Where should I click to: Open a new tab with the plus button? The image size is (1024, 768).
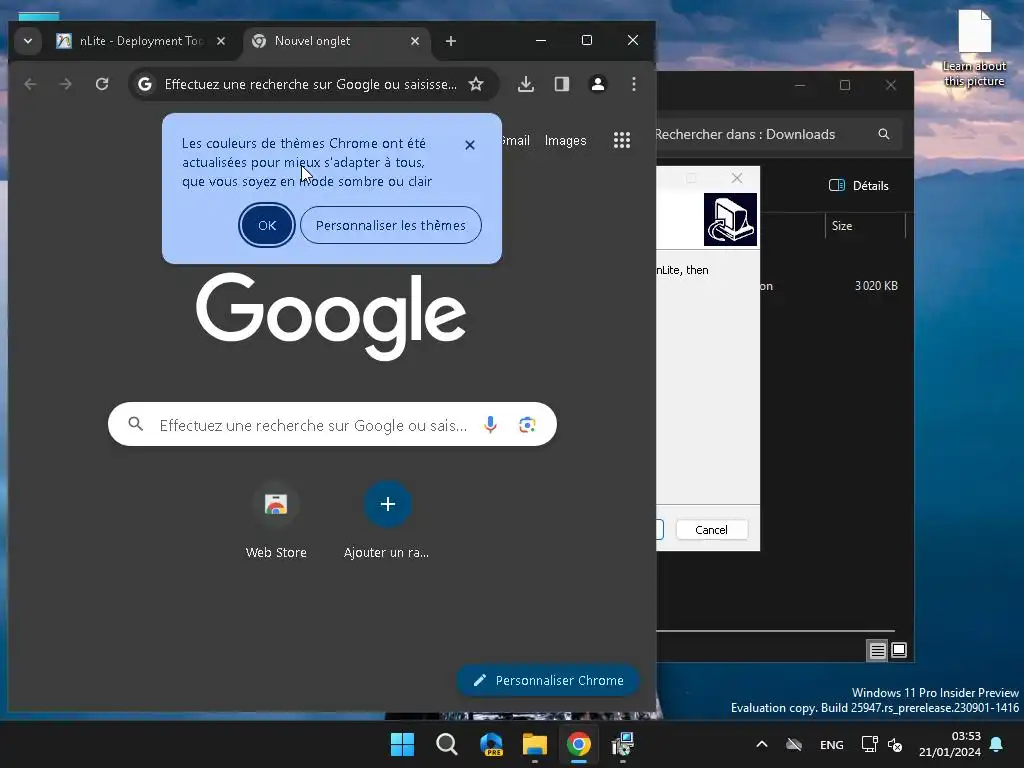(x=451, y=41)
